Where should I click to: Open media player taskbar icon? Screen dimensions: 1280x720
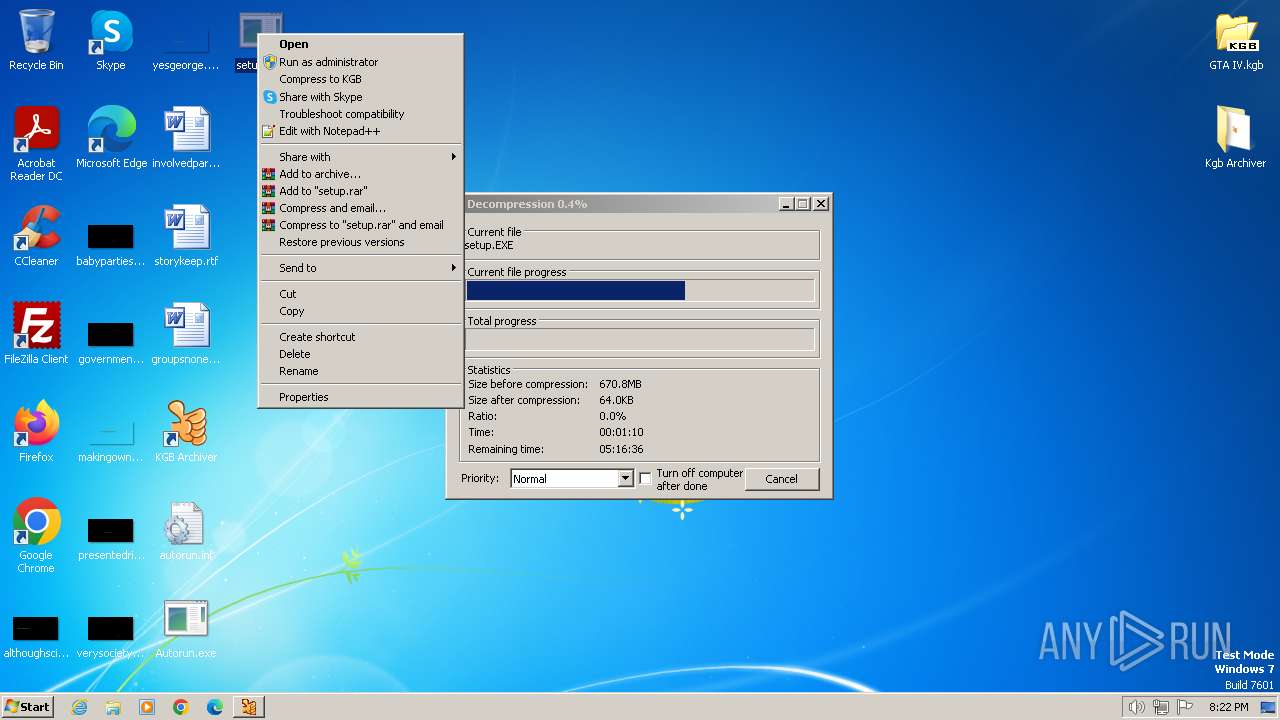(x=147, y=707)
